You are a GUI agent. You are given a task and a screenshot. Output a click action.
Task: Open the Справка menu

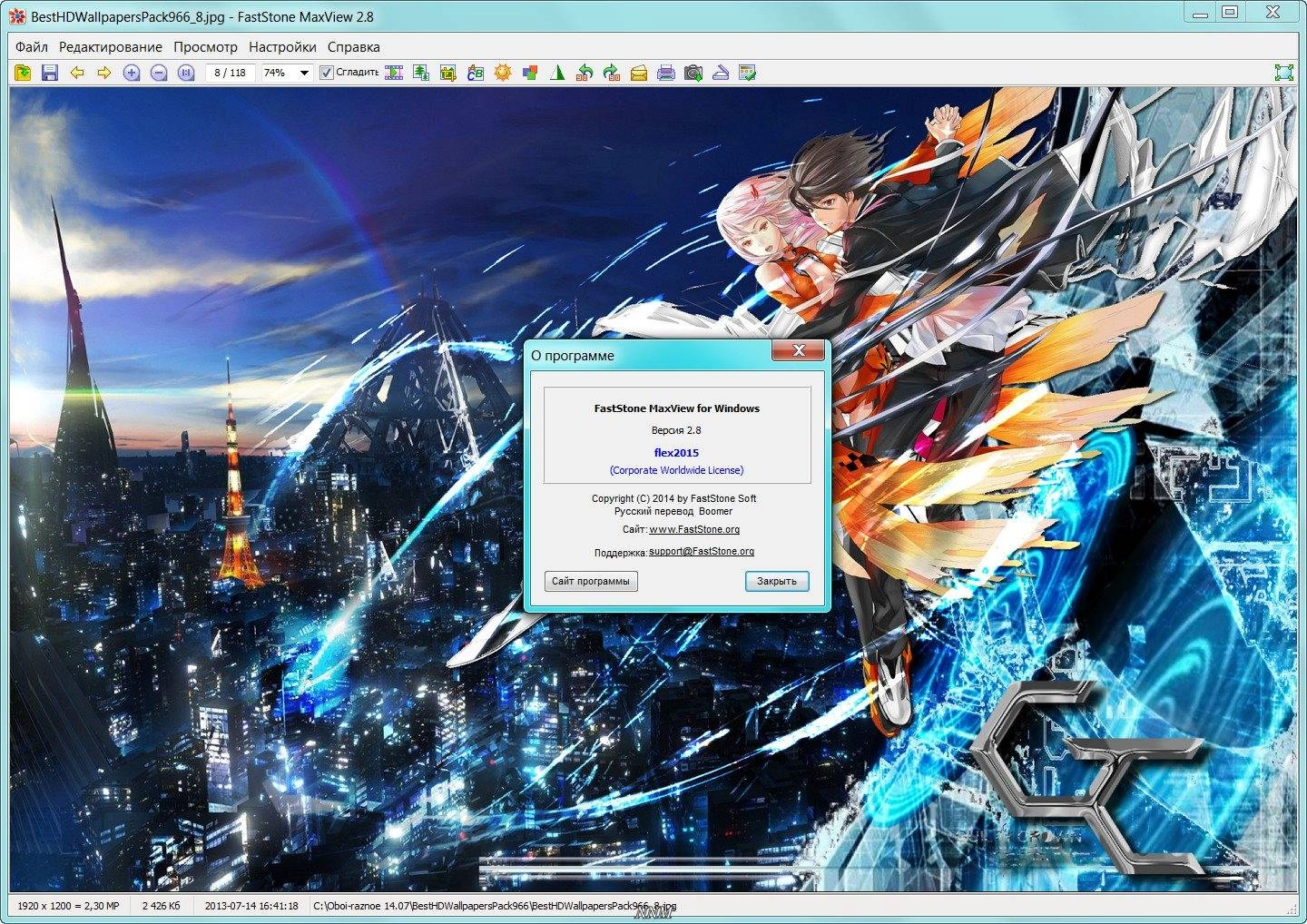coord(354,47)
